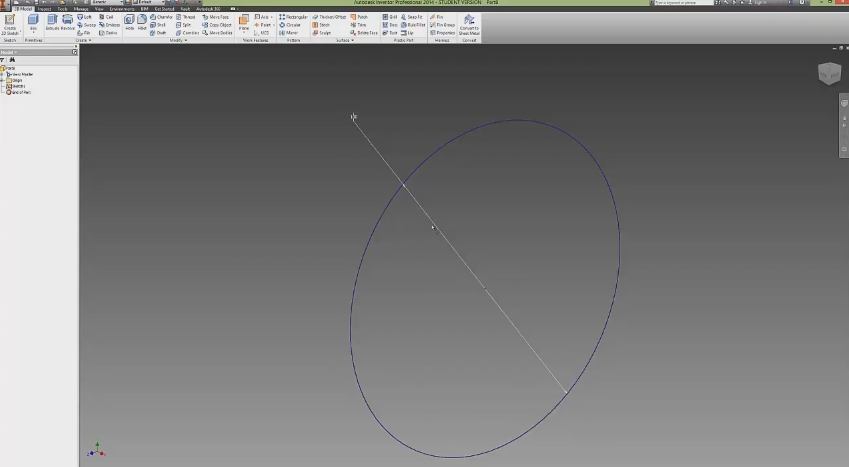Click the ViewCube in the viewport
The width and height of the screenshot is (849, 467).
[830, 73]
